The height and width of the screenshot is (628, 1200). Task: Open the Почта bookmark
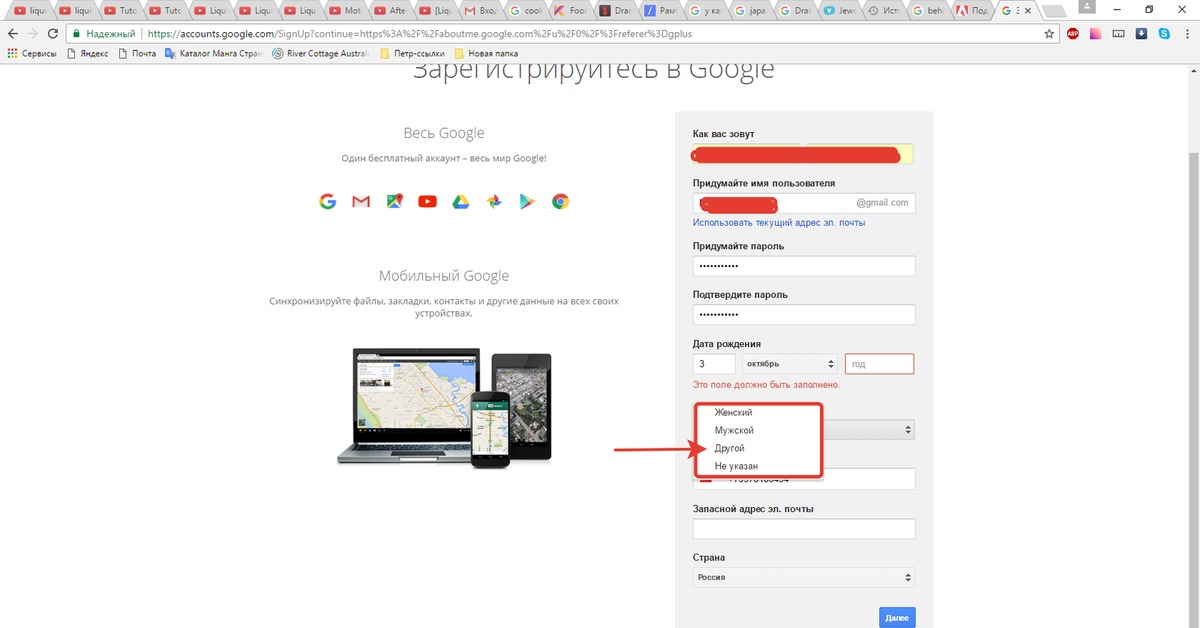[x=137, y=53]
